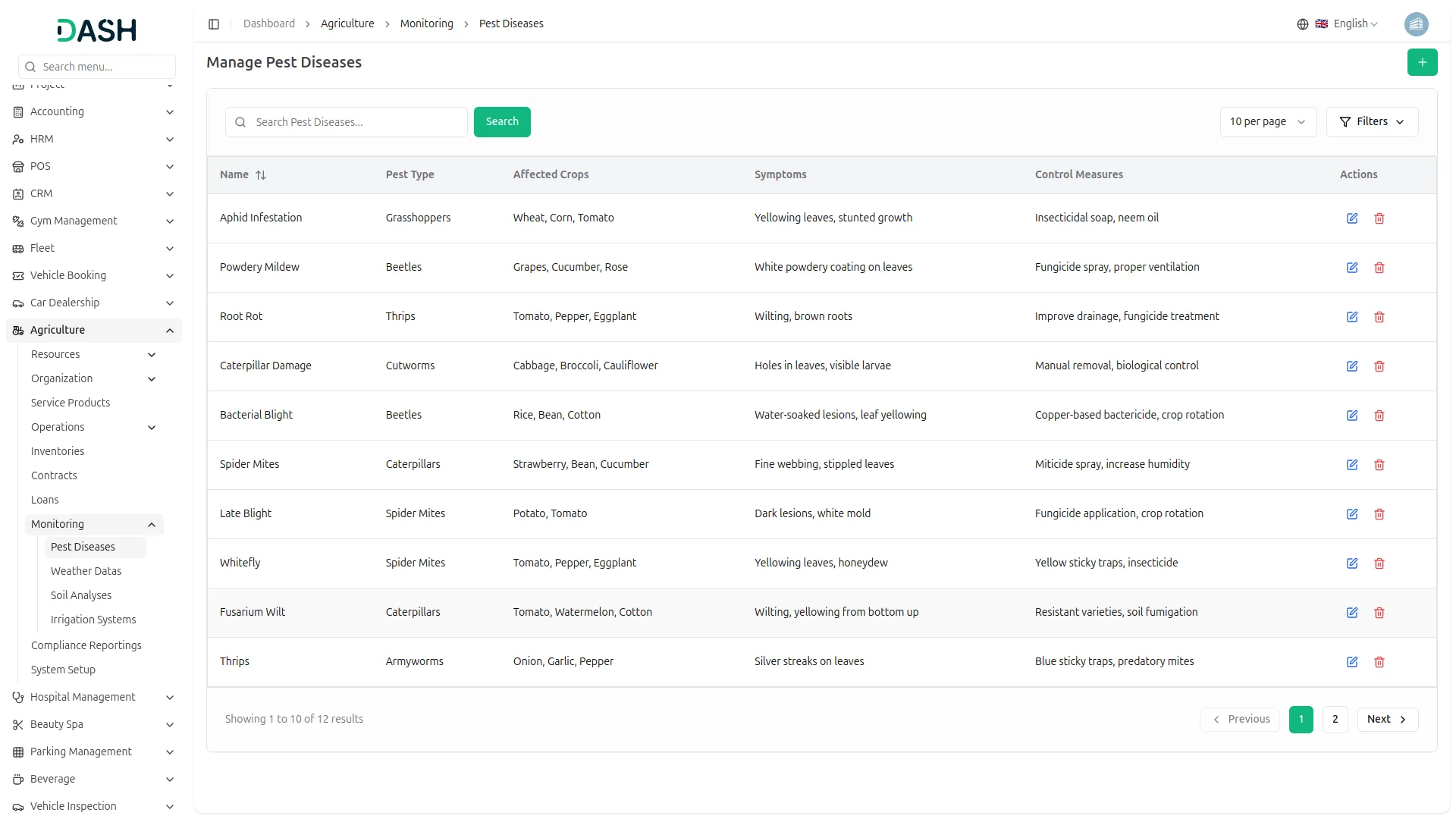Delete the Late Blight record

tap(1379, 514)
